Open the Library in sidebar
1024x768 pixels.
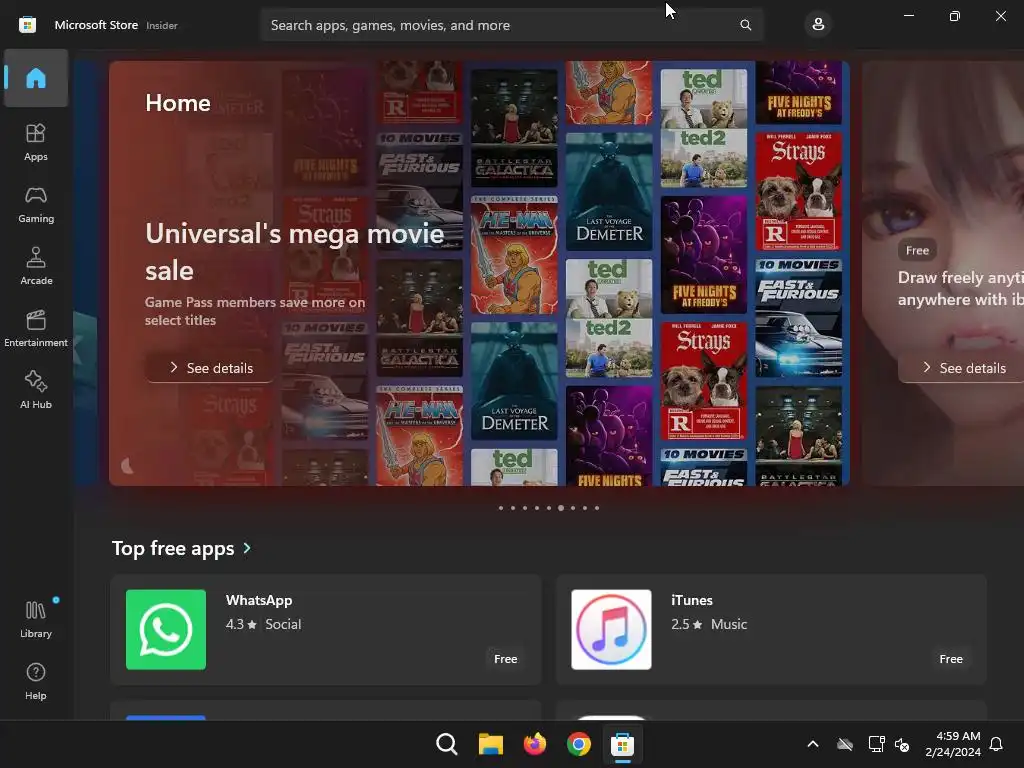pos(36,619)
